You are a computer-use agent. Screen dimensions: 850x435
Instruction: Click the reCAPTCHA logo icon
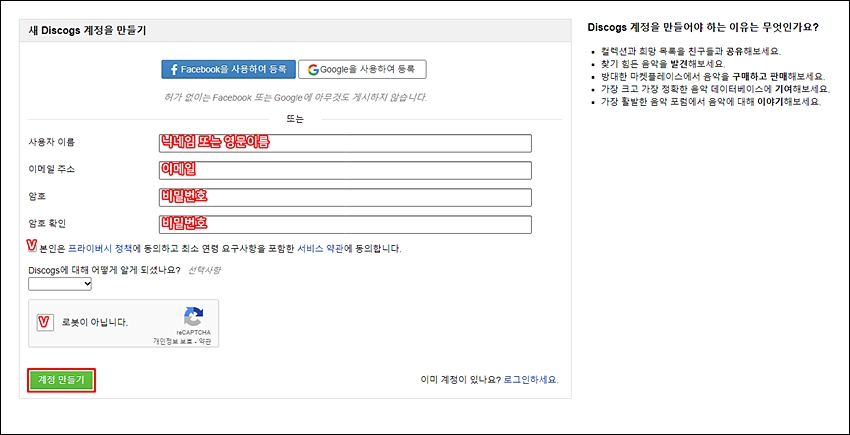pyautogui.click(x=193, y=316)
